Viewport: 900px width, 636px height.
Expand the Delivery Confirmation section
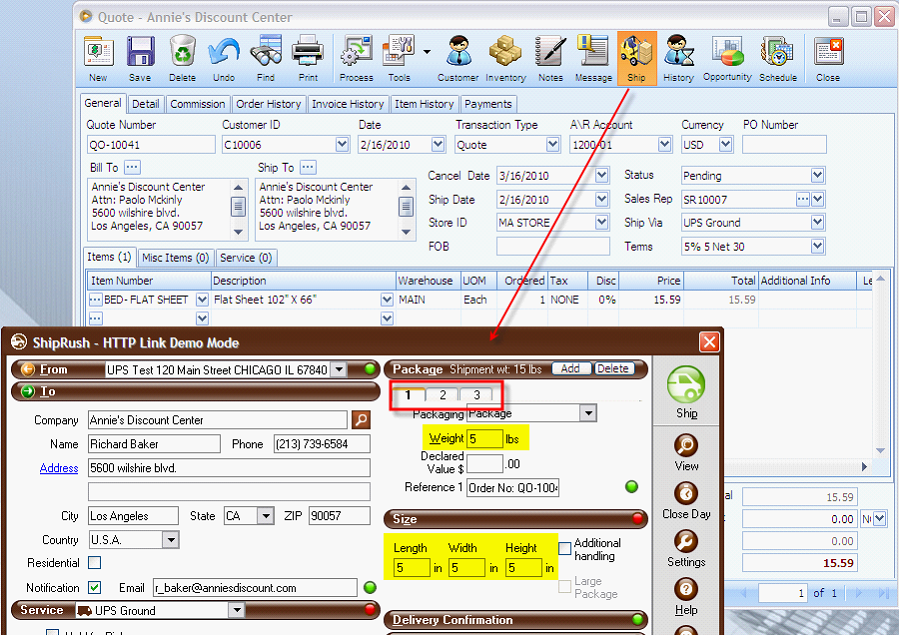(x=515, y=620)
